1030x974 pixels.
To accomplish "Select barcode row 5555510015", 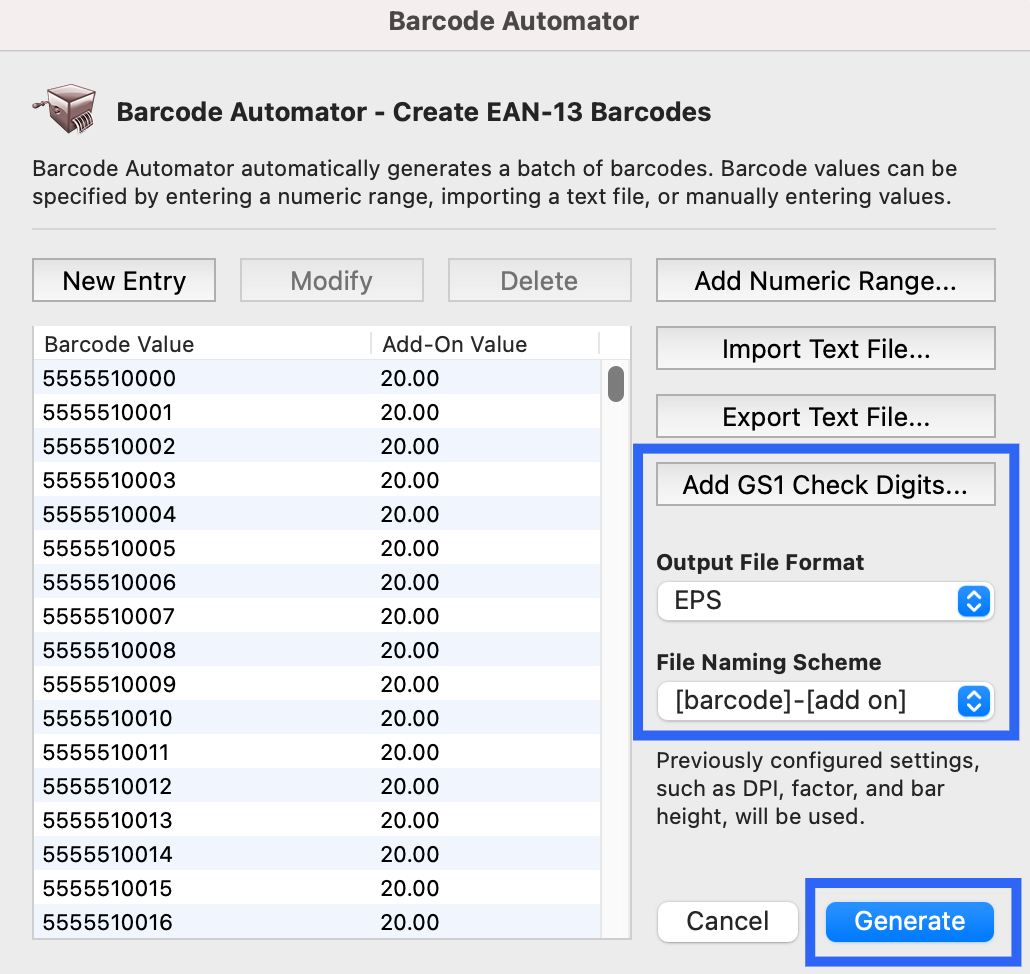I will [317, 888].
